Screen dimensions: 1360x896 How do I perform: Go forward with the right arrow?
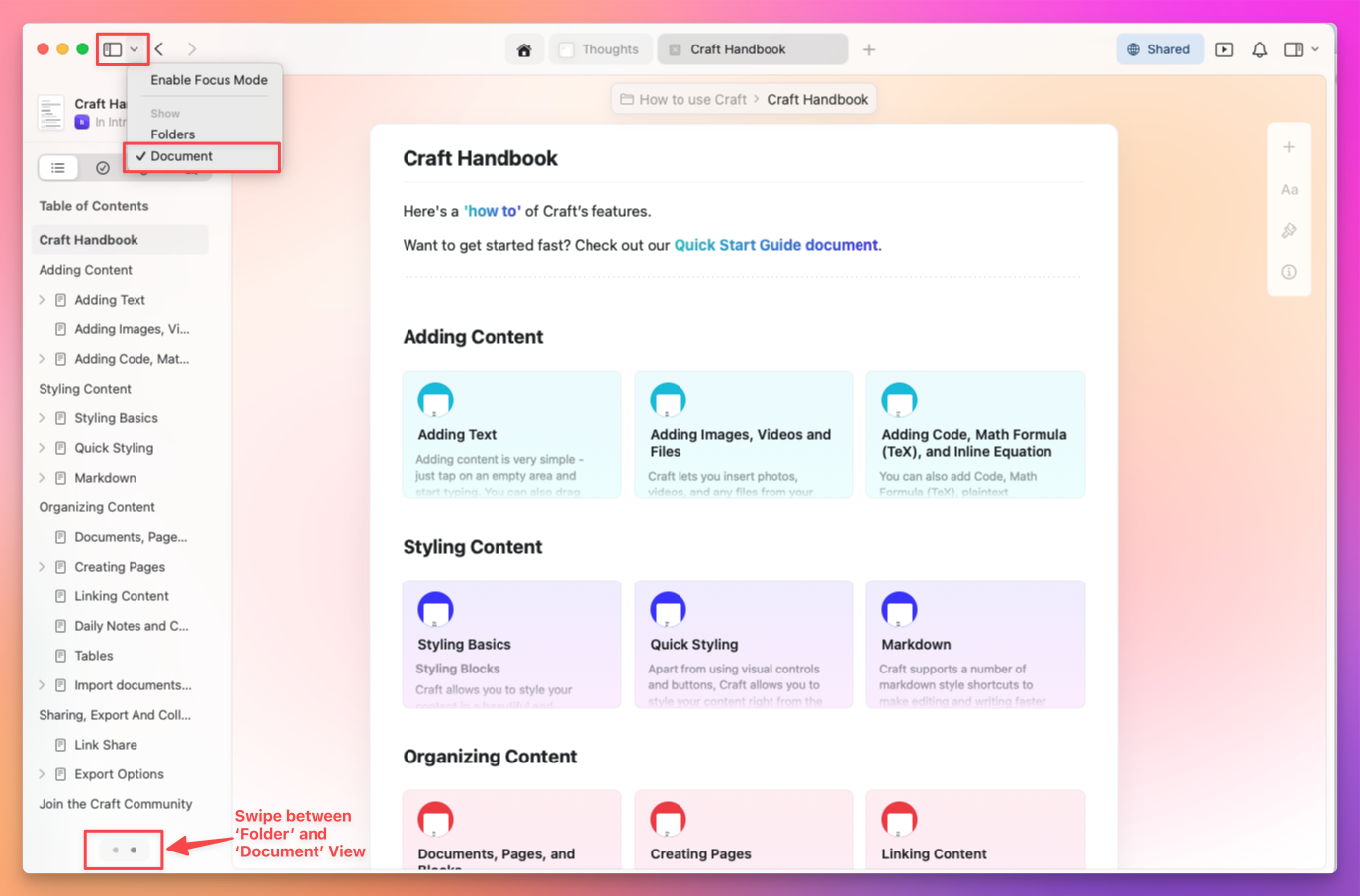tap(192, 49)
